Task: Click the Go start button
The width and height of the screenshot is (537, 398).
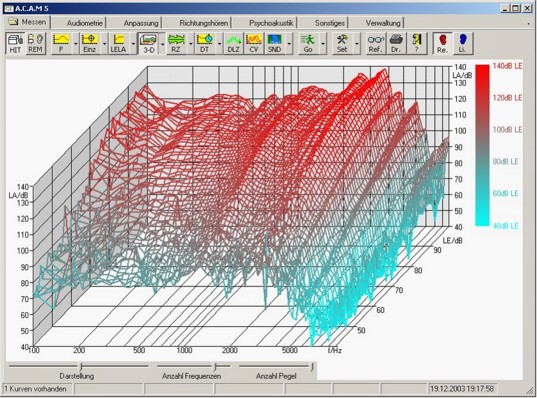Action: 308,43
